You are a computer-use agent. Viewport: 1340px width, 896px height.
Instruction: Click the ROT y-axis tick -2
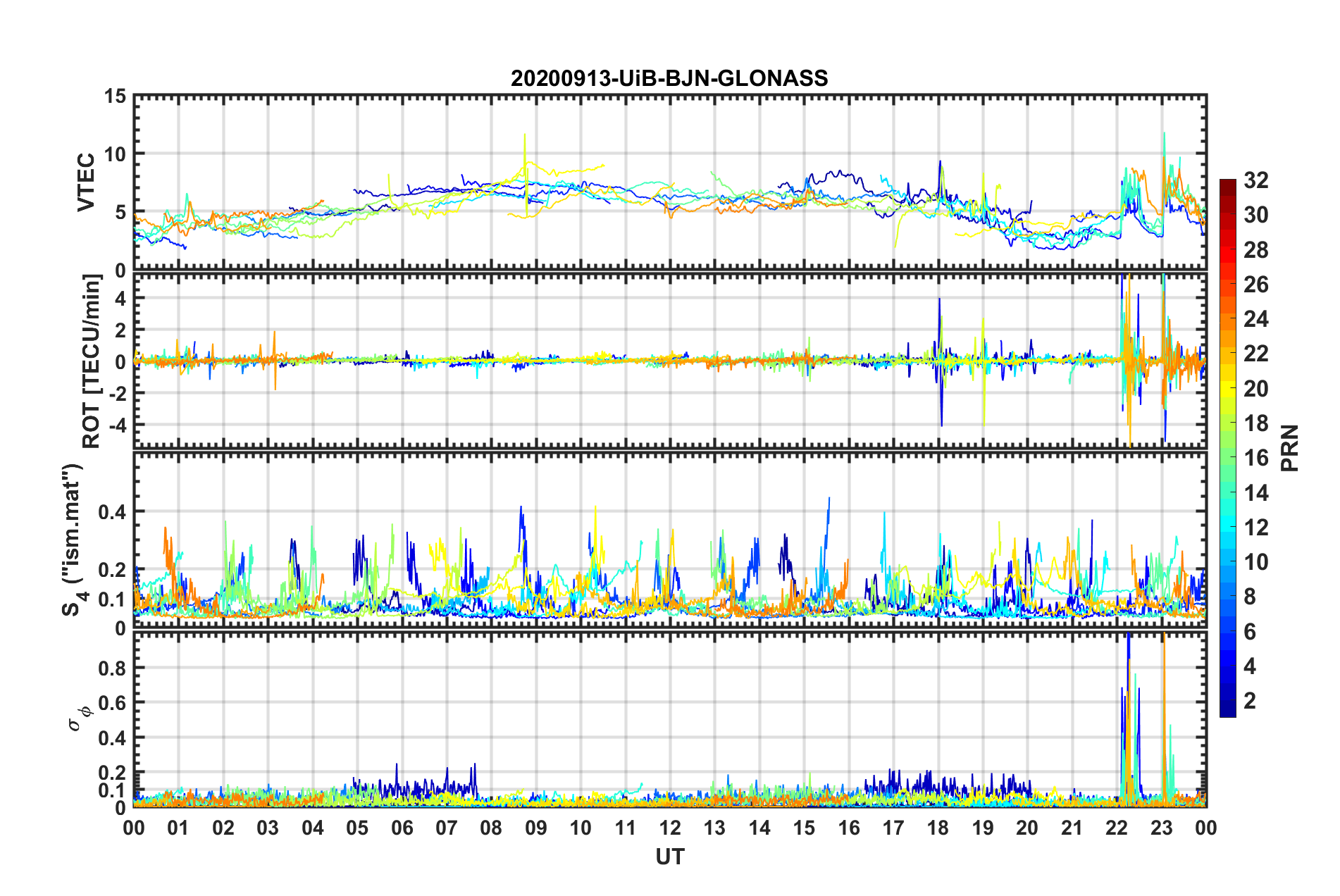[117, 393]
